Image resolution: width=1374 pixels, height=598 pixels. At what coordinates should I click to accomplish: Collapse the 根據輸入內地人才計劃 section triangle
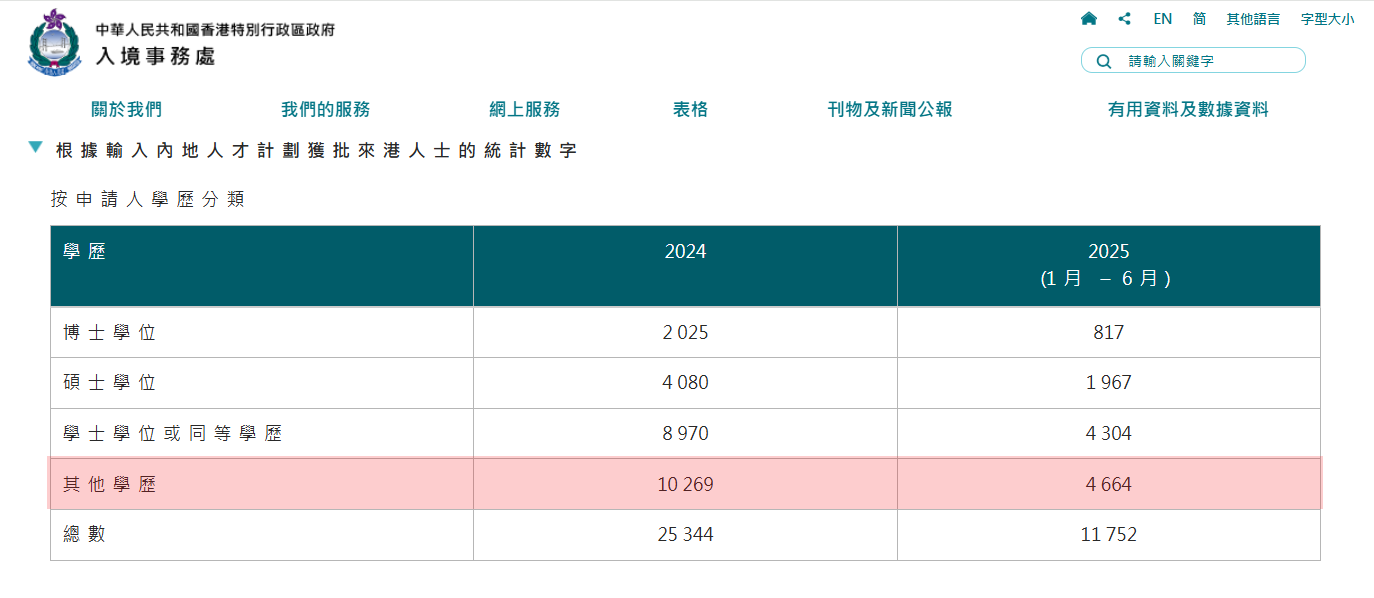(36, 148)
